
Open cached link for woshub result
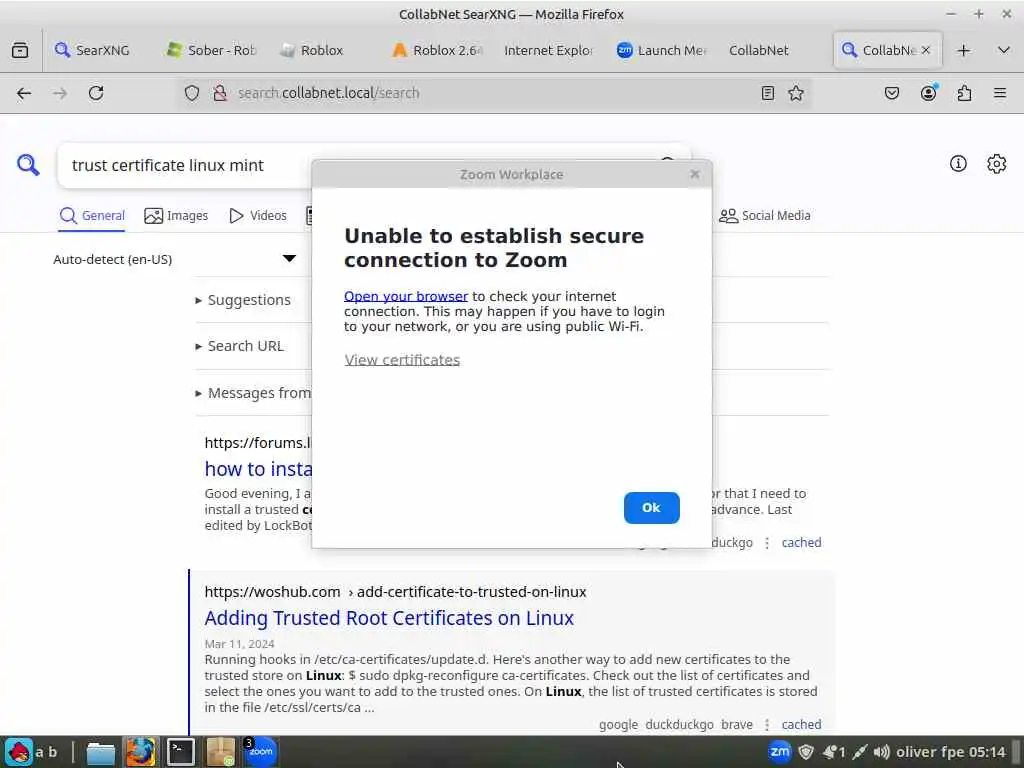[x=801, y=724]
